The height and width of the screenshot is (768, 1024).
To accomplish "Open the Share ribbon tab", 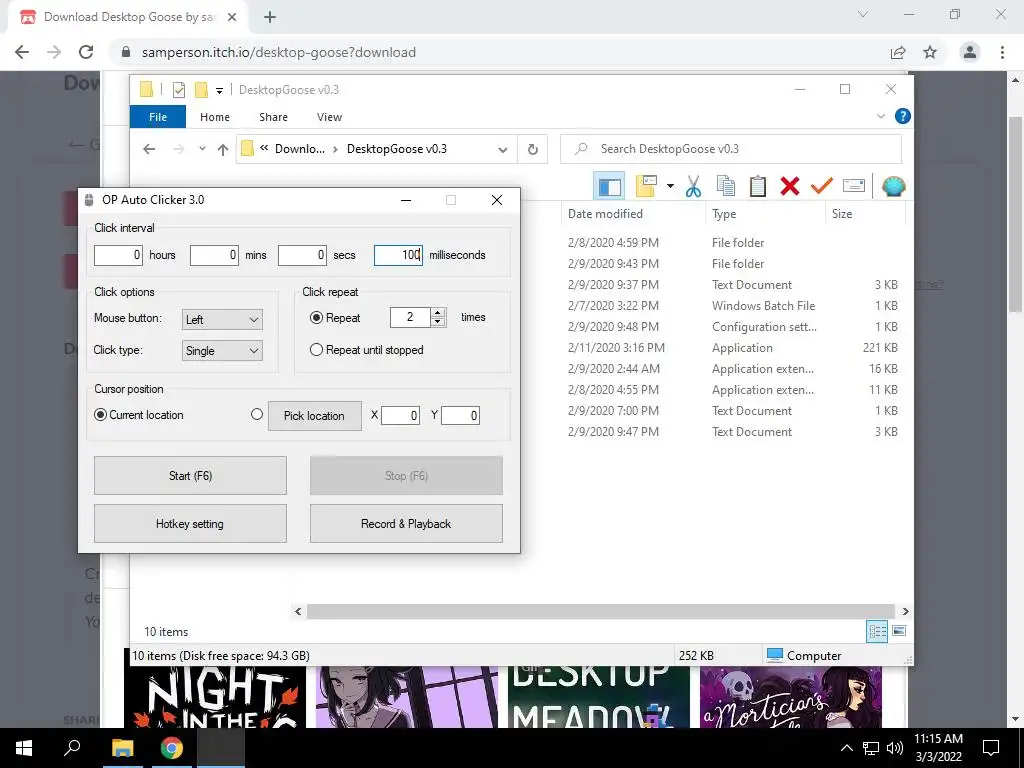I will pyautogui.click(x=273, y=117).
